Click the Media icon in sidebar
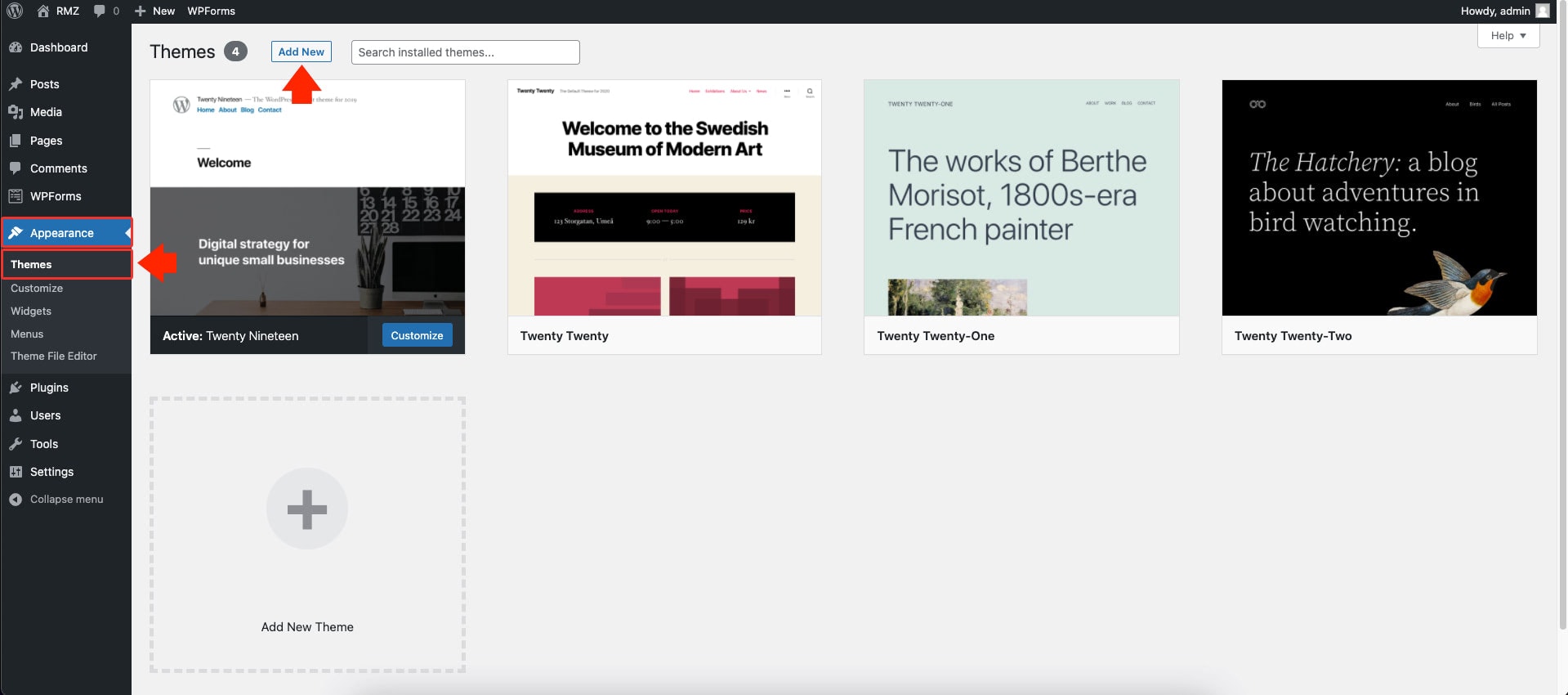 click(x=16, y=112)
